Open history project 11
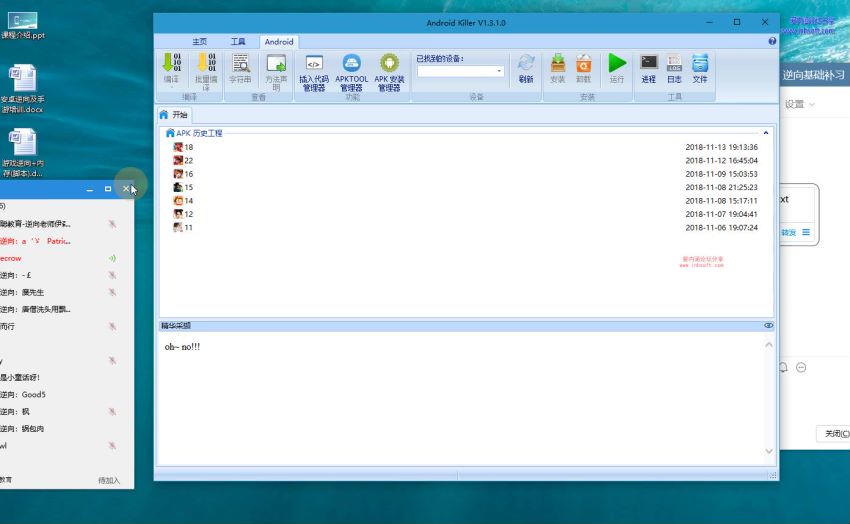850x524 pixels. pyautogui.click(x=183, y=228)
